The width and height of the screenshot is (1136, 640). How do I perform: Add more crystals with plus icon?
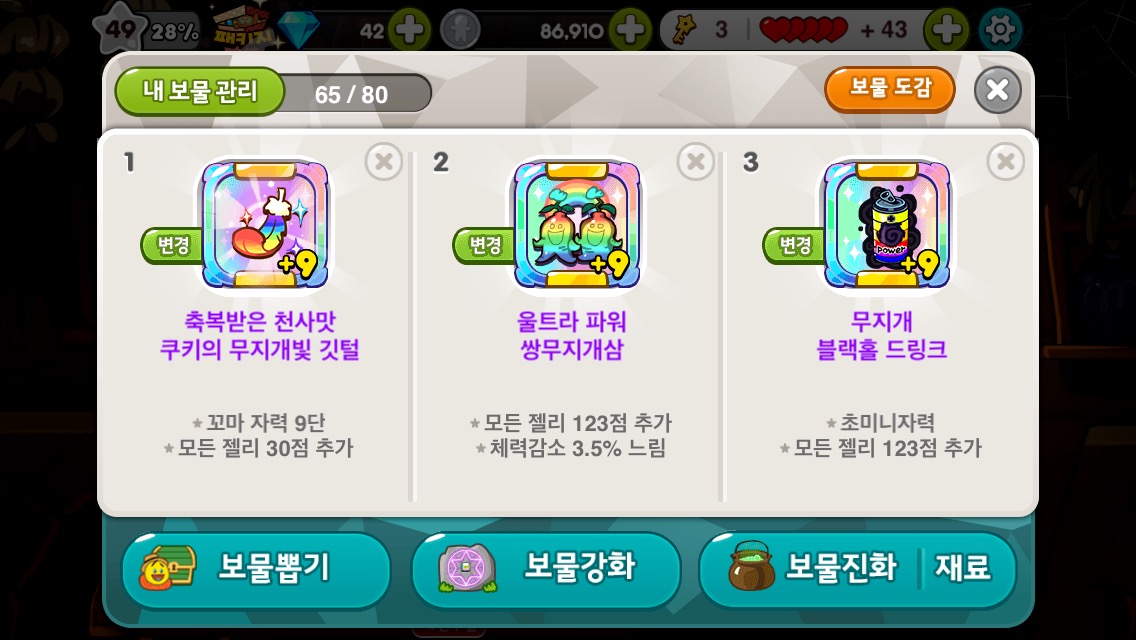click(x=409, y=30)
